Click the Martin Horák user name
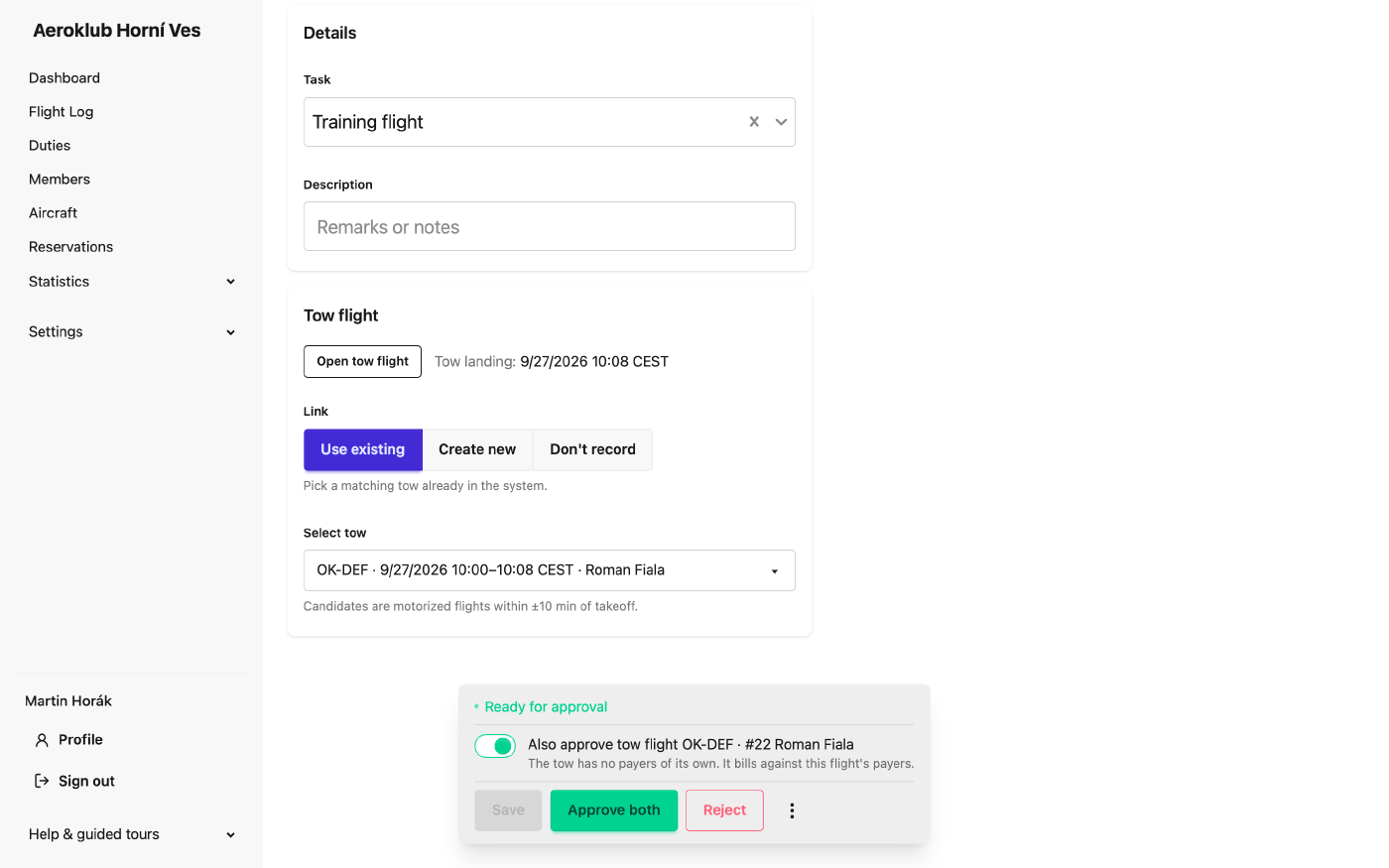 [x=68, y=701]
